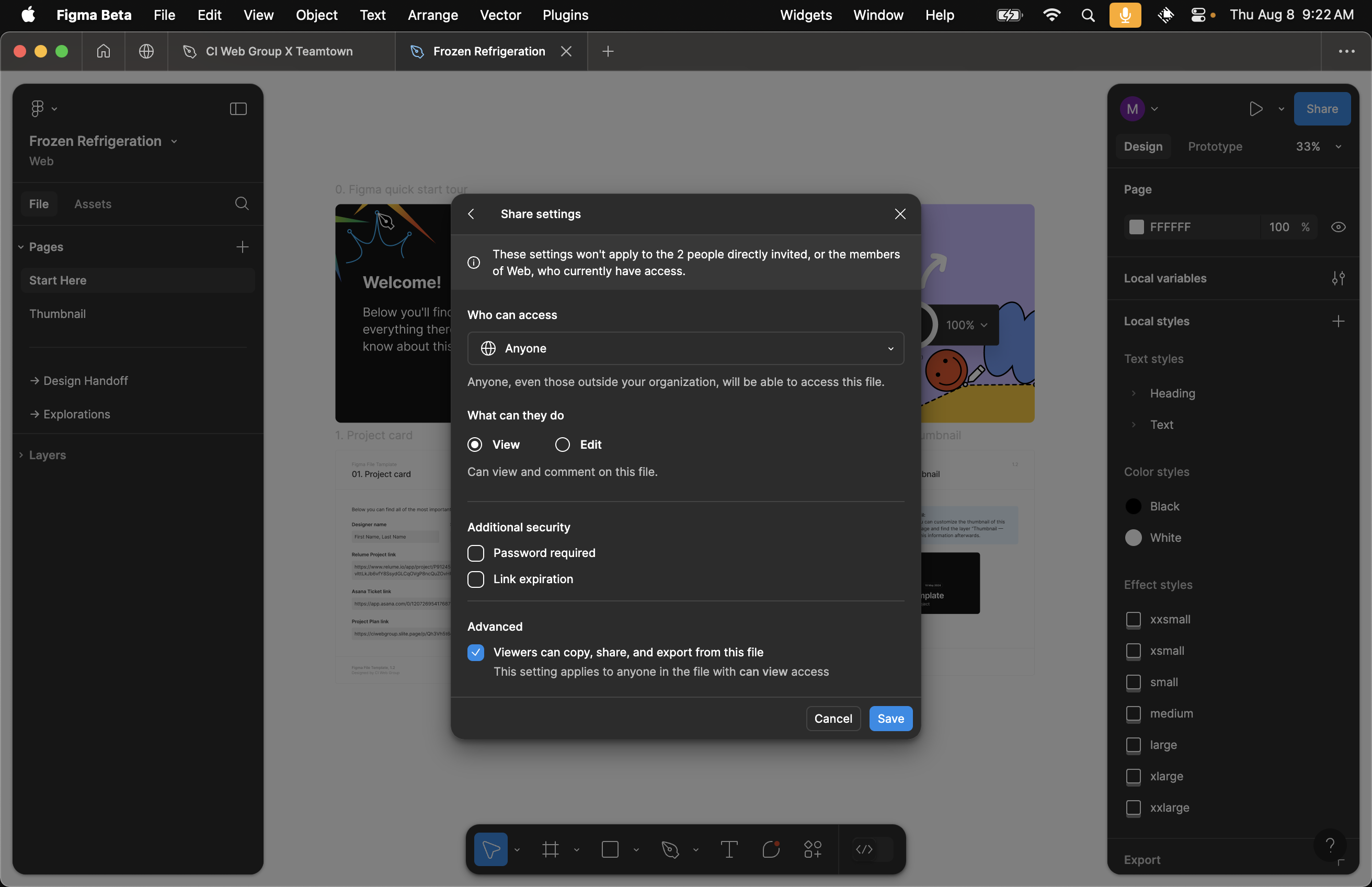
Task: Click the page background color swatch
Action: 1136,227
